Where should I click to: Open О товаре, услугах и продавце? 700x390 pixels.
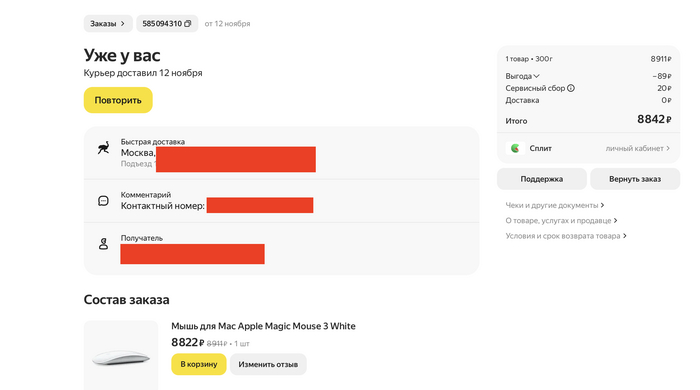[x=561, y=220]
